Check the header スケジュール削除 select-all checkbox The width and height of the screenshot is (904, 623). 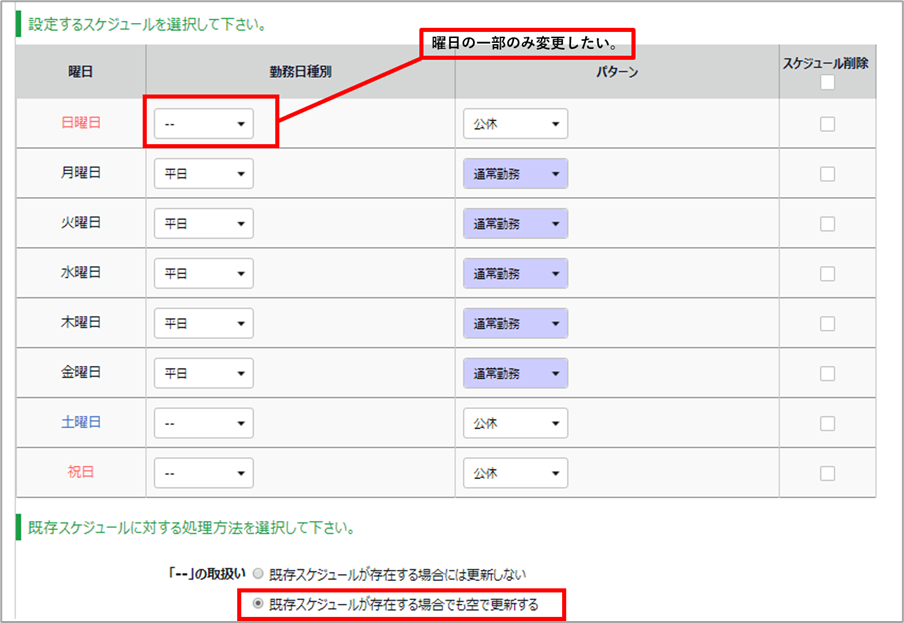point(827,84)
